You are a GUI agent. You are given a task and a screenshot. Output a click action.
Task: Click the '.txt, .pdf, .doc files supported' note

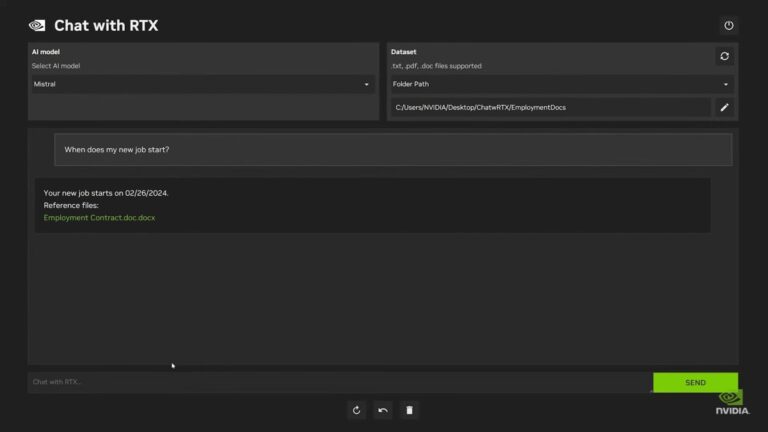tap(436, 66)
